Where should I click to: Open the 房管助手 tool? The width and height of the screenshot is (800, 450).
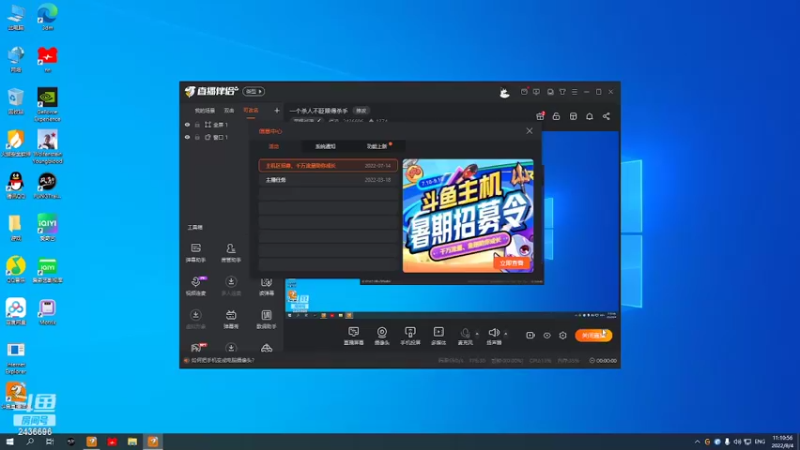tap(231, 253)
